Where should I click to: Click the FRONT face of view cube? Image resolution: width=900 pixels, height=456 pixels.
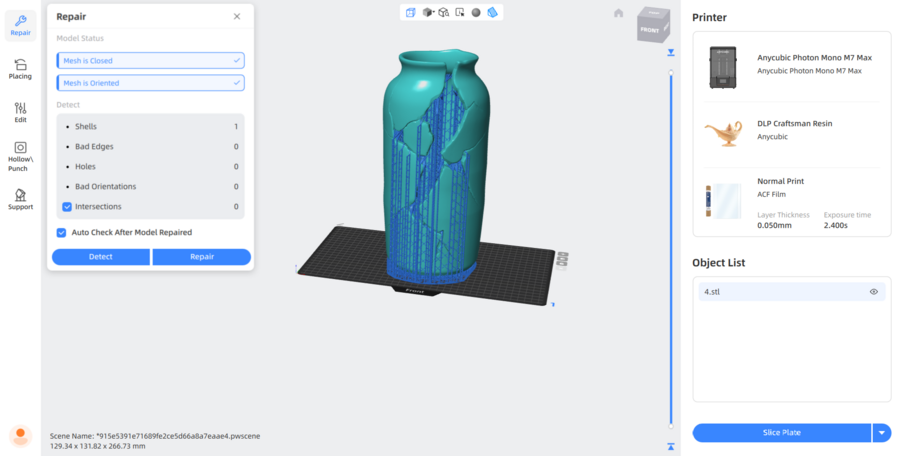tap(650, 30)
